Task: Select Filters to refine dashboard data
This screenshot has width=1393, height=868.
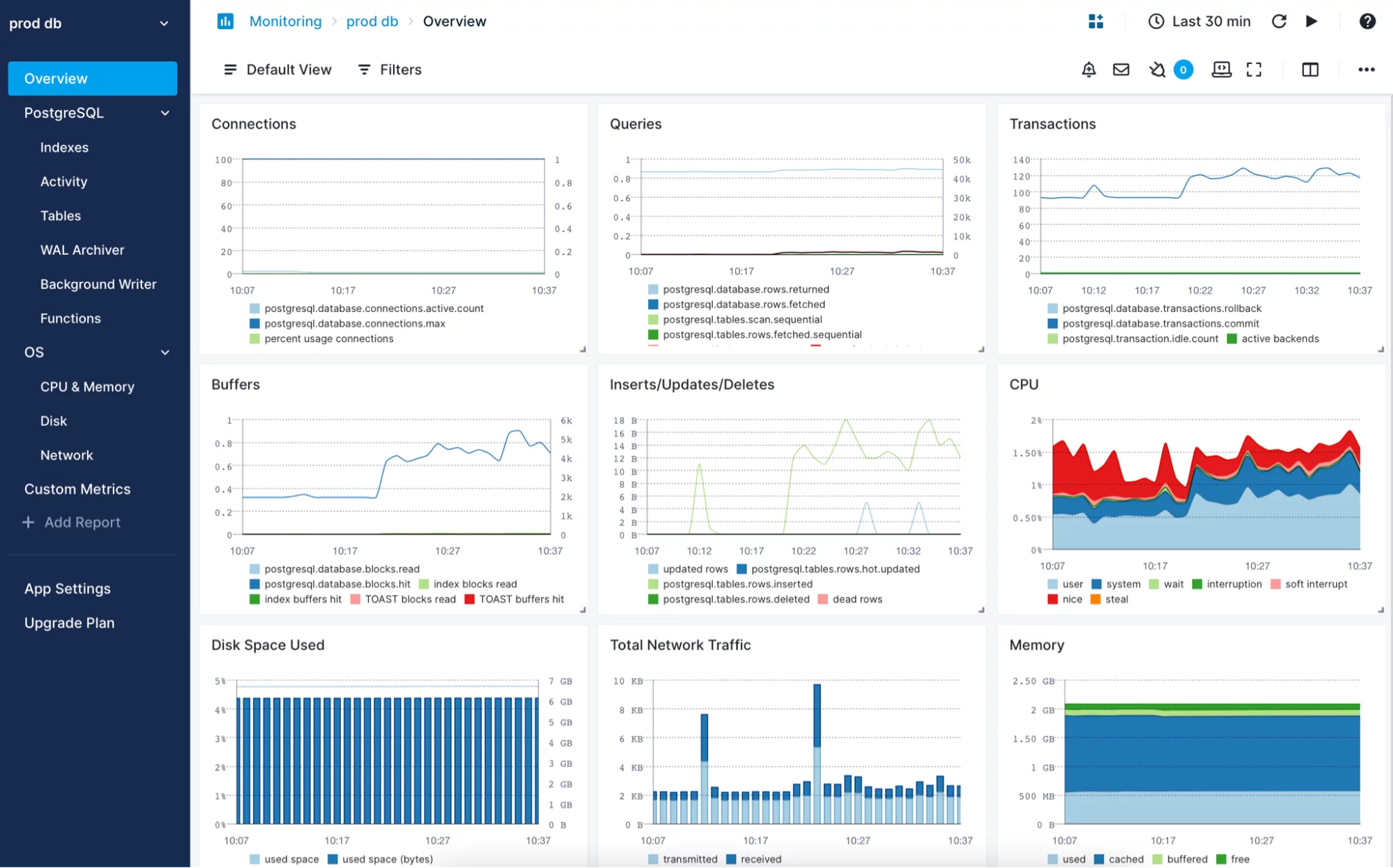Action: [x=390, y=69]
